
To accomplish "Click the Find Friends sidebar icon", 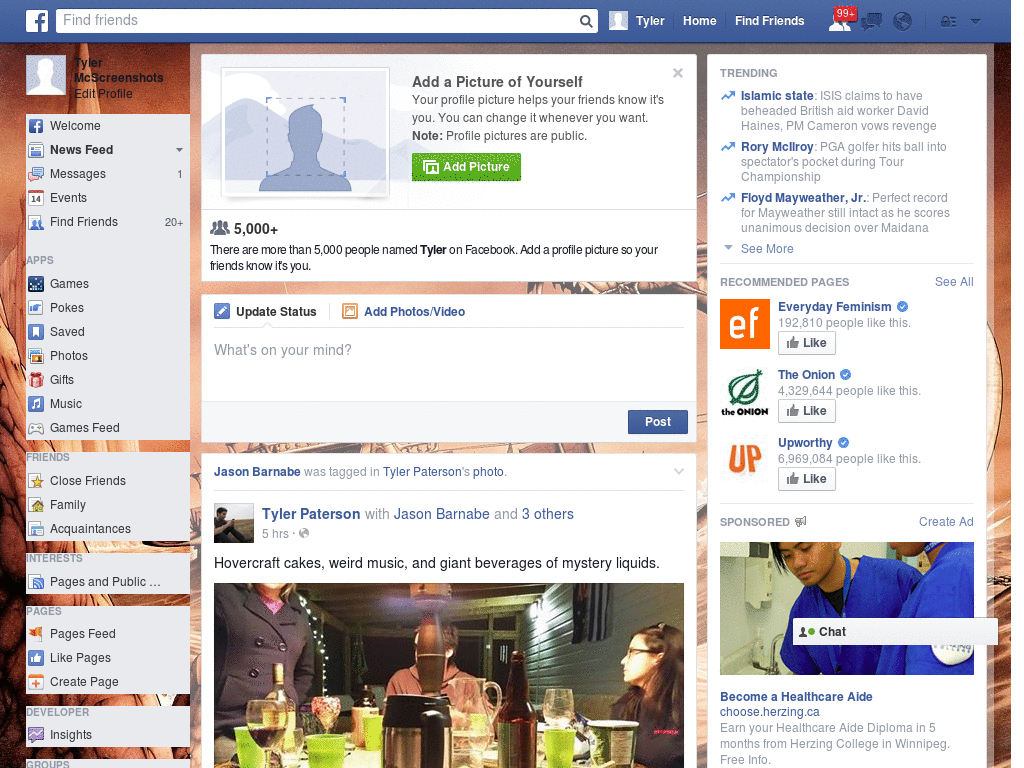I will [36, 222].
